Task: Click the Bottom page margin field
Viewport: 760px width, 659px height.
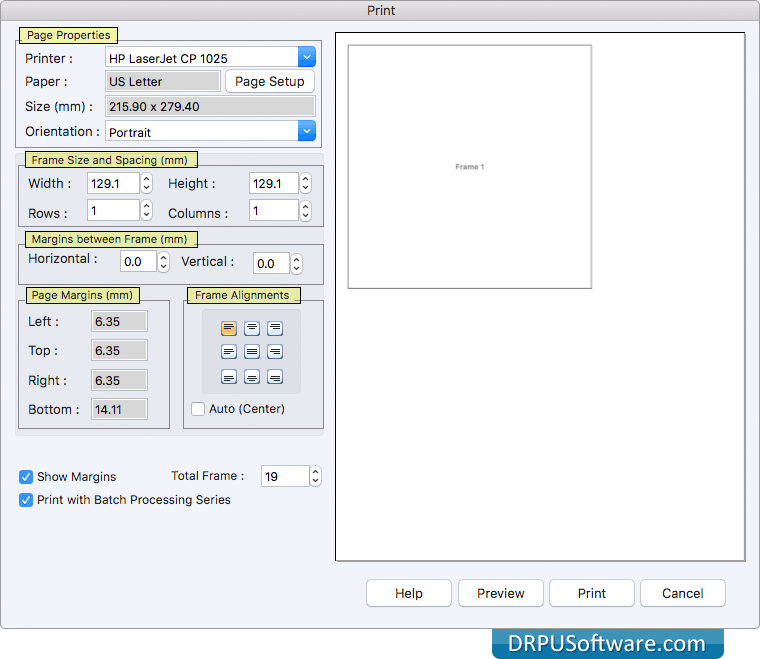Action: click(x=119, y=409)
